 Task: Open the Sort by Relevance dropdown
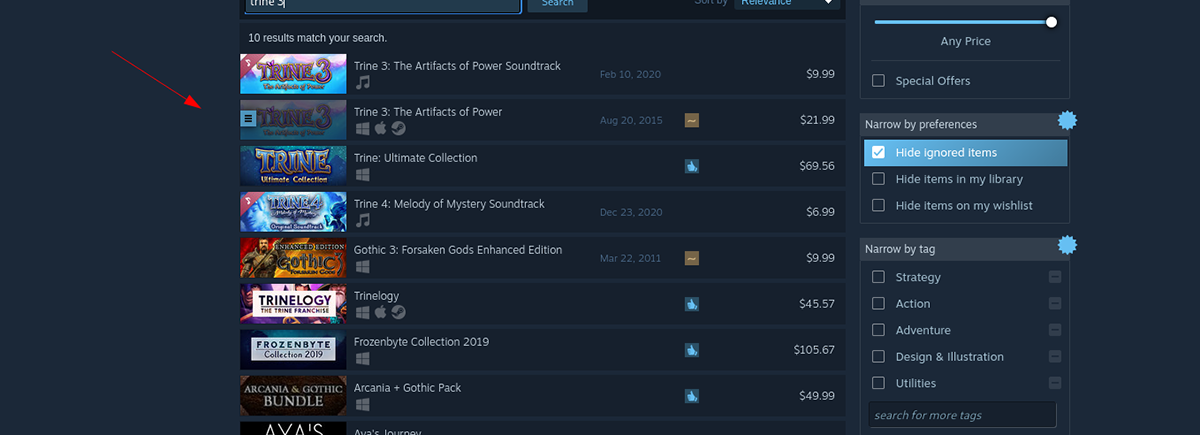click(x=787, y=3)
